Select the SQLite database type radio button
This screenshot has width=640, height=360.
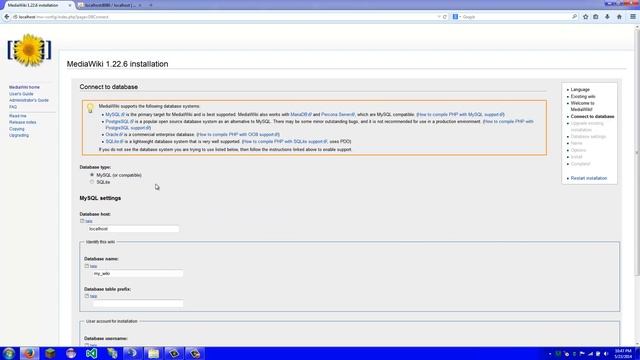point(92,182)
